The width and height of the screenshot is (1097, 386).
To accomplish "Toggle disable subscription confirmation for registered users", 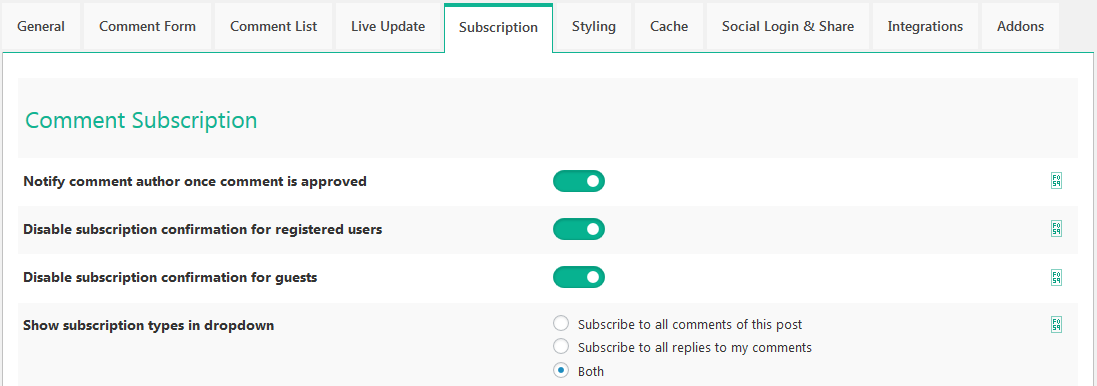I will click(579, 229).
